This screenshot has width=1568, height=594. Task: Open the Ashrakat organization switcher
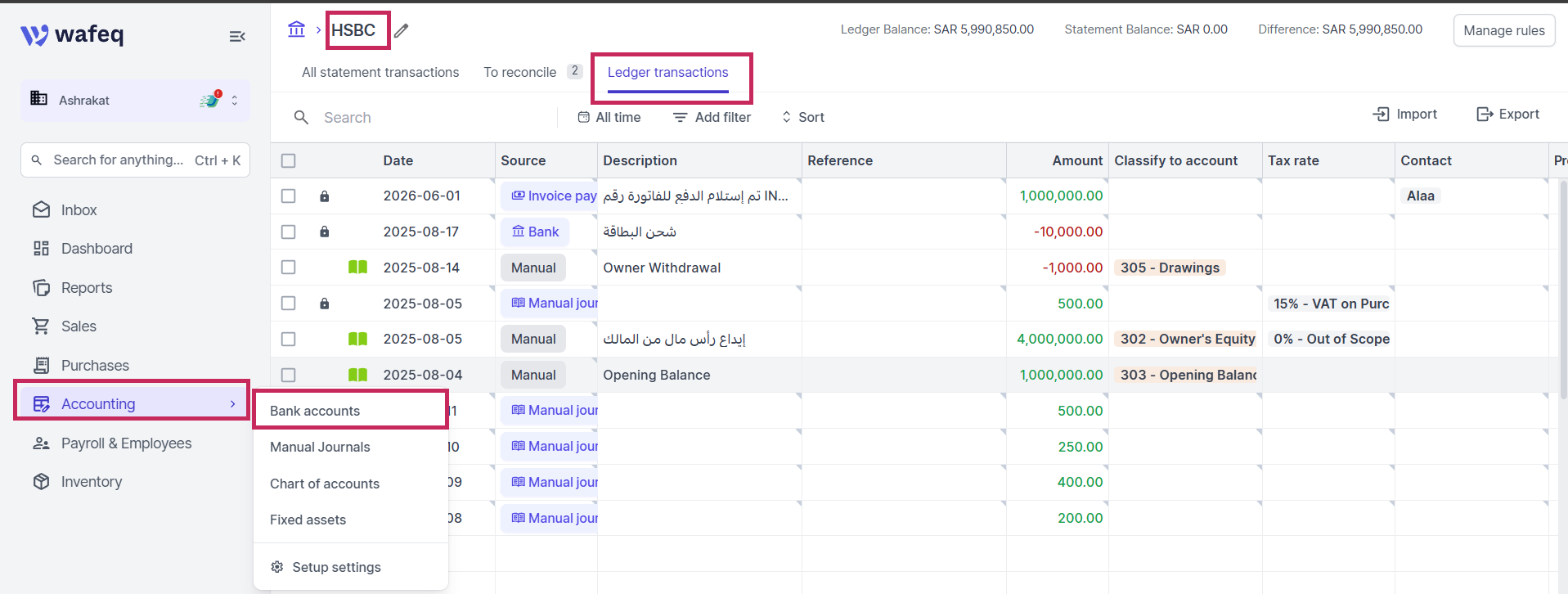click(136, 101)
